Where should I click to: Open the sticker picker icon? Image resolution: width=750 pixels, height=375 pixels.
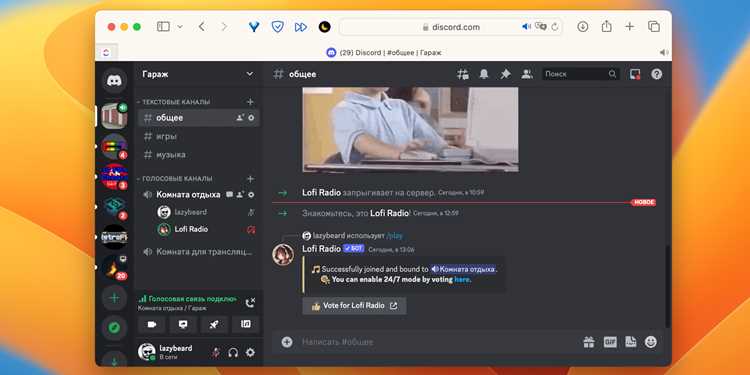tap(631, 342)
